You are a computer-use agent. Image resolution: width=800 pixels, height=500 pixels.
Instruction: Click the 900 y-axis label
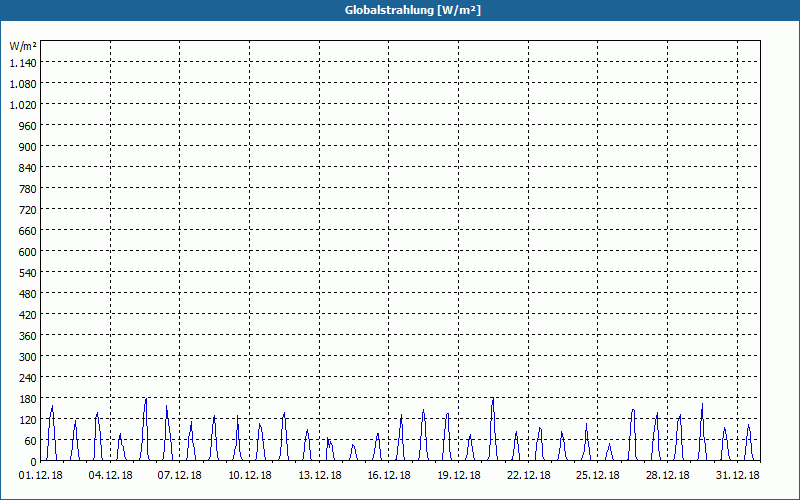tap(28, 147)
